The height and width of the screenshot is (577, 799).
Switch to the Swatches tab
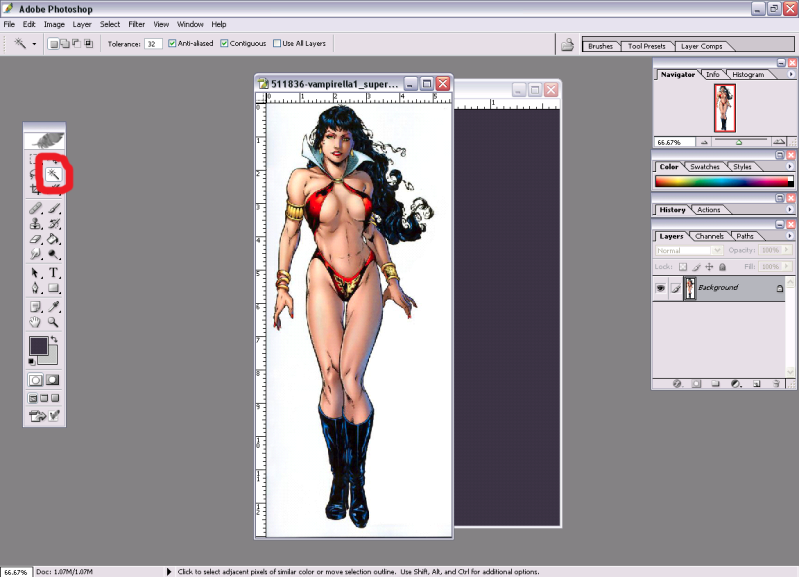[x=705, y=167]
